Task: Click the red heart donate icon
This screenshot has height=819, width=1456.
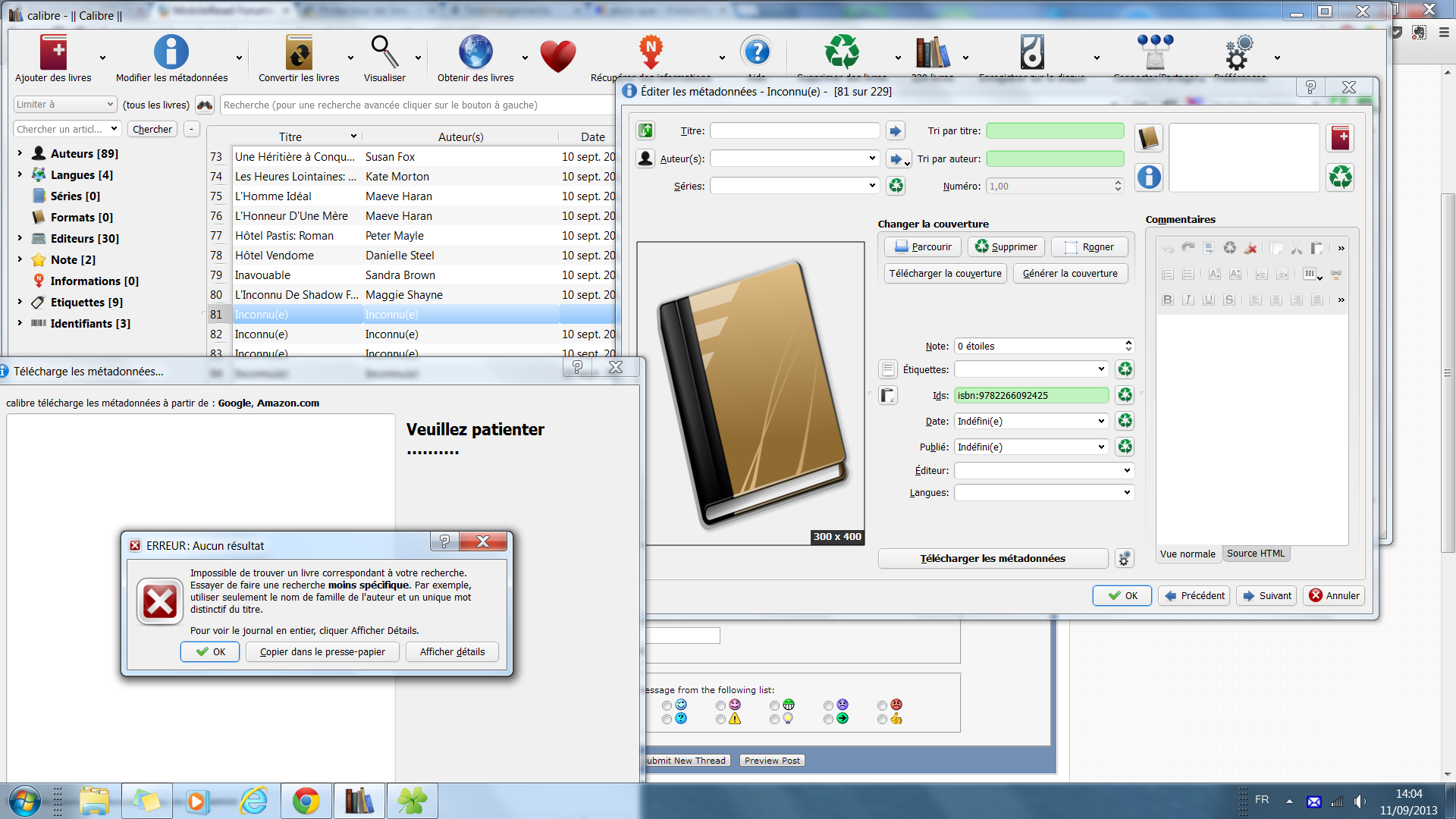Action: point(558,56)
